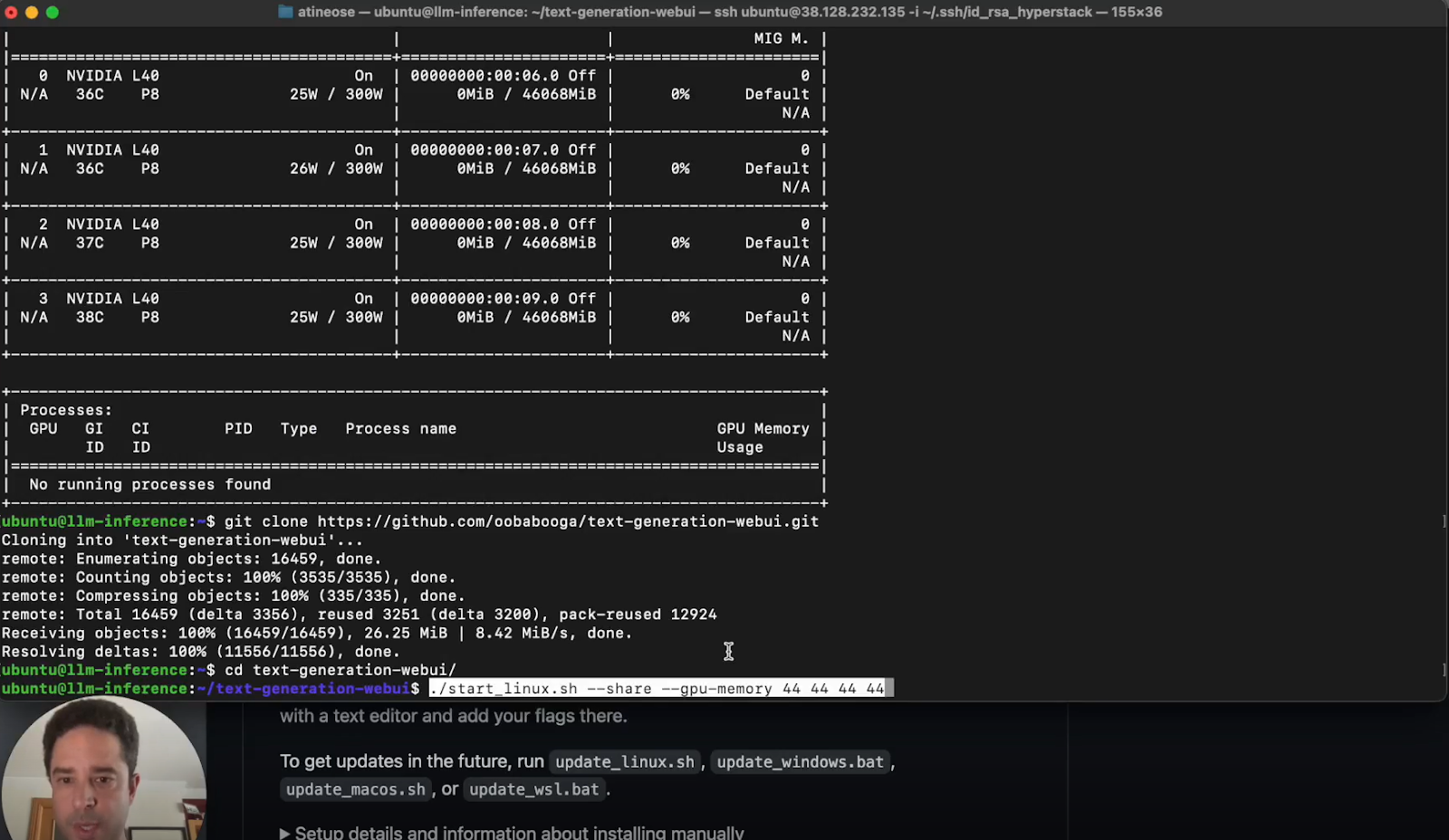Click the red close window button
The image size is (1449, 840).
11,12
